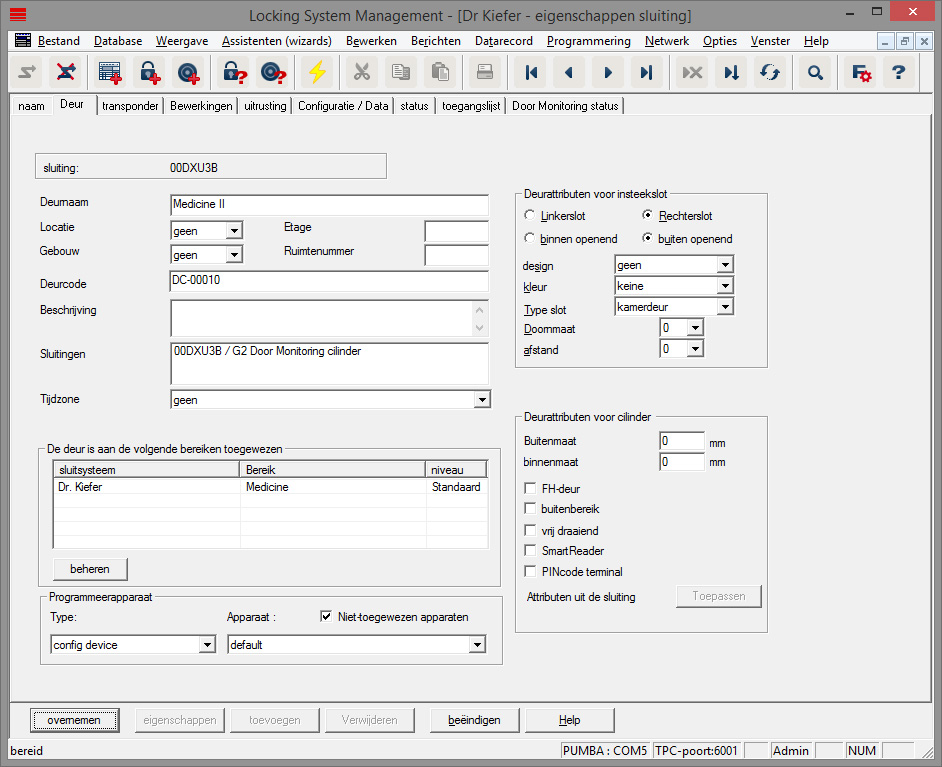The height and width of the screenshot is (767, 942).
Task: Go to next data record arrow
Action: (607, 72)
